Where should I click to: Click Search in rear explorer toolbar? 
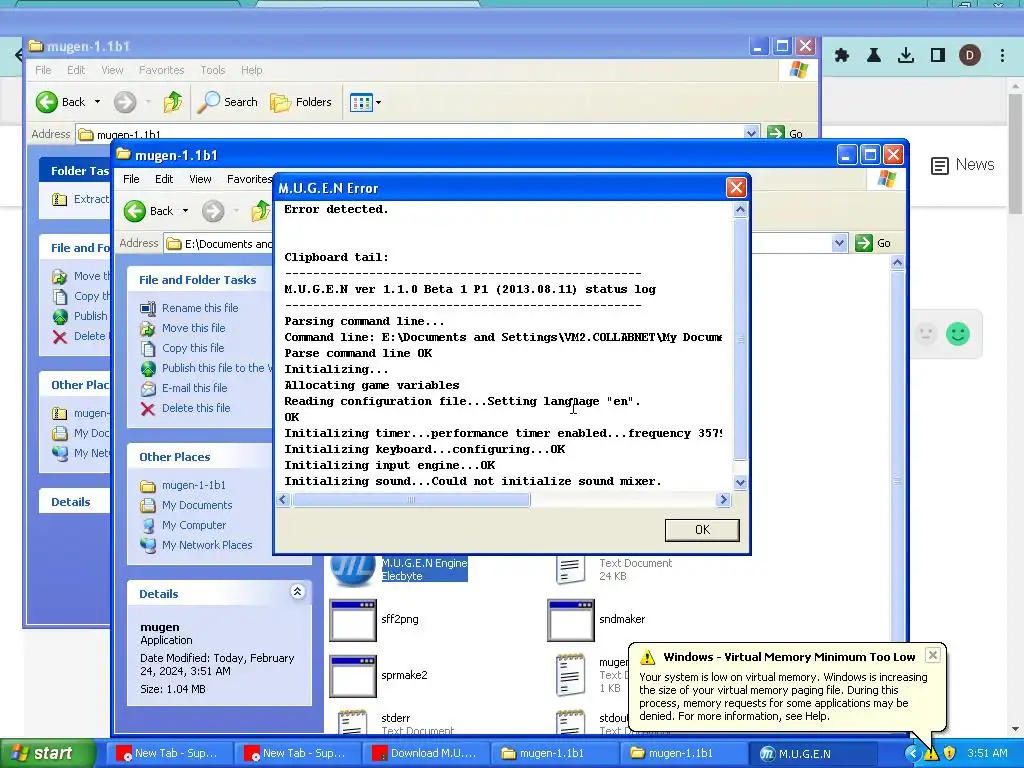[x=227, y=102]
